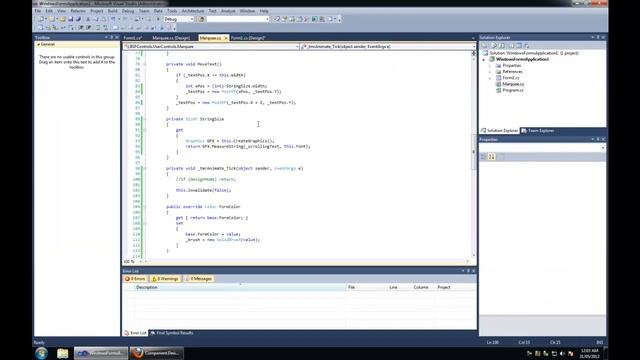Switch to Find Symbol Results tab
This screenshot has width=640, height=360.
172,333
